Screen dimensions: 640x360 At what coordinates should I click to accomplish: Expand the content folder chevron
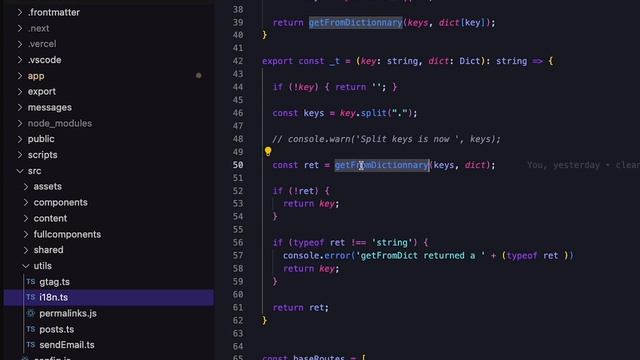26,218
